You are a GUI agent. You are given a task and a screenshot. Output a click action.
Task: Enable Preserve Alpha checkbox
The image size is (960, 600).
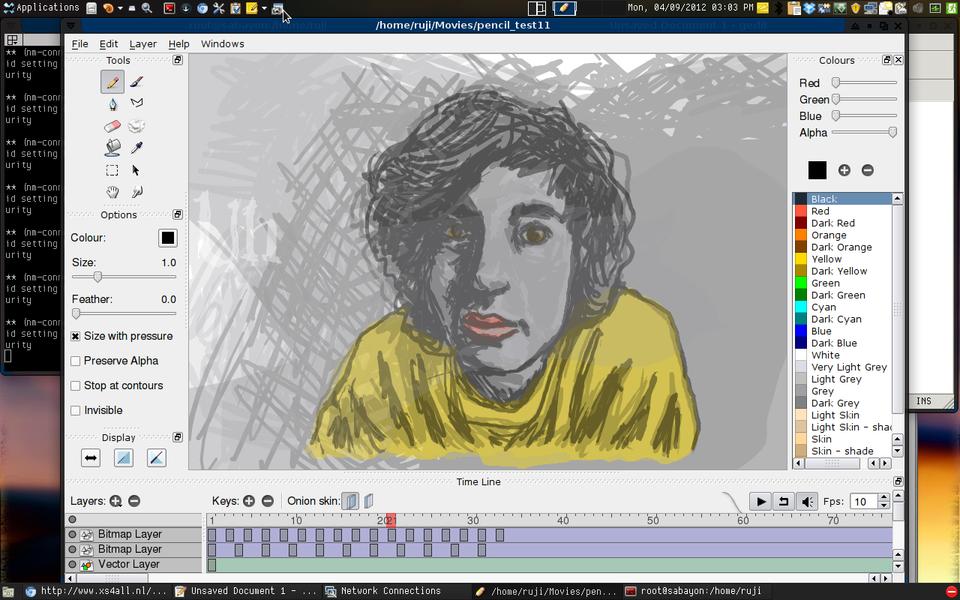click(x=76, y=361)
